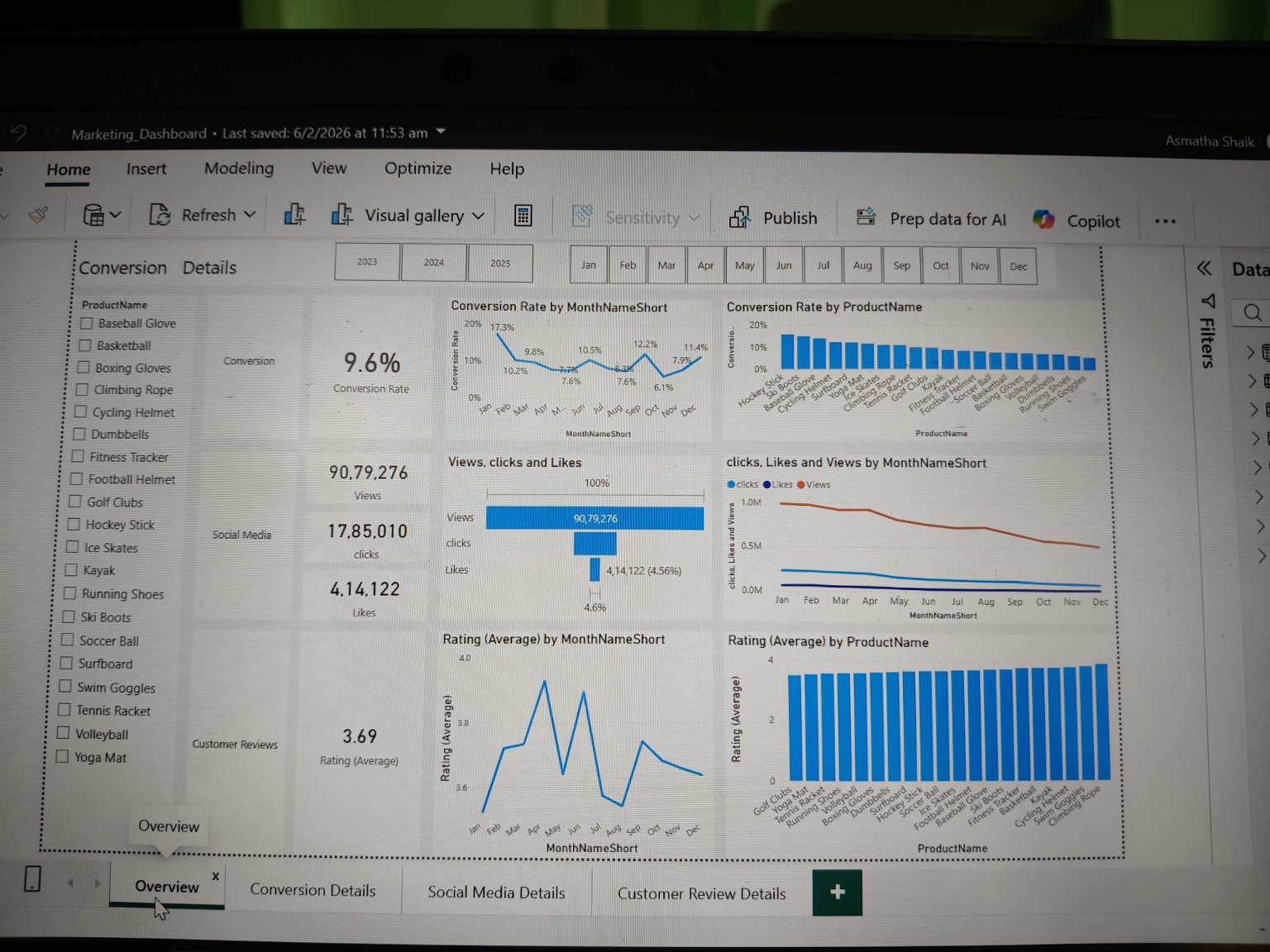
Task: Click the Data pane search icon
Action: (1253, 312)
